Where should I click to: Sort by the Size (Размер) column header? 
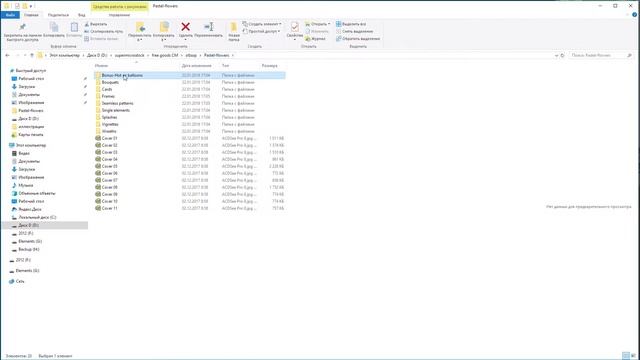269,66
